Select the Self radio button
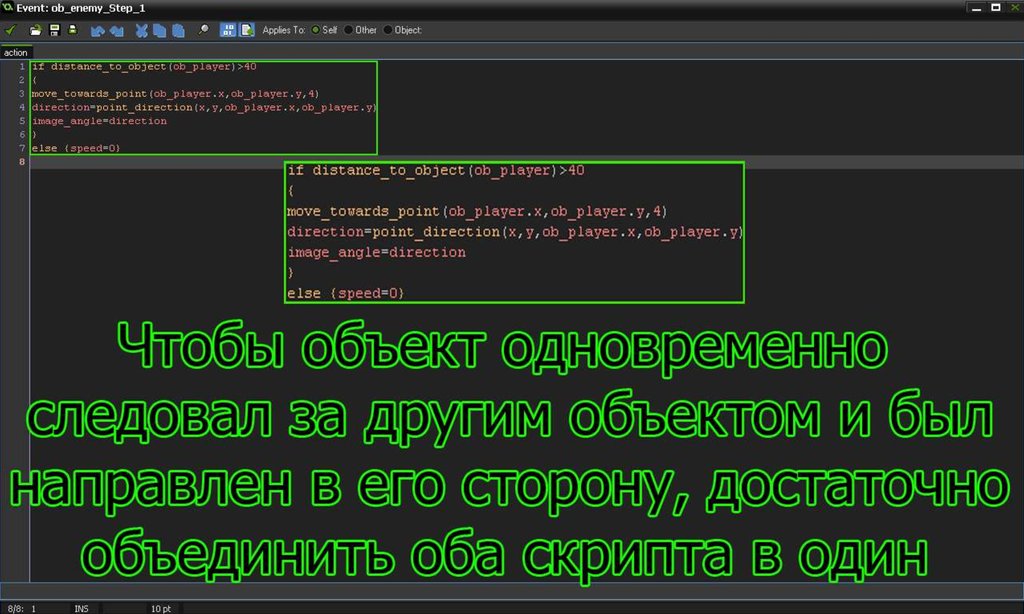 [x=316, y=30]
